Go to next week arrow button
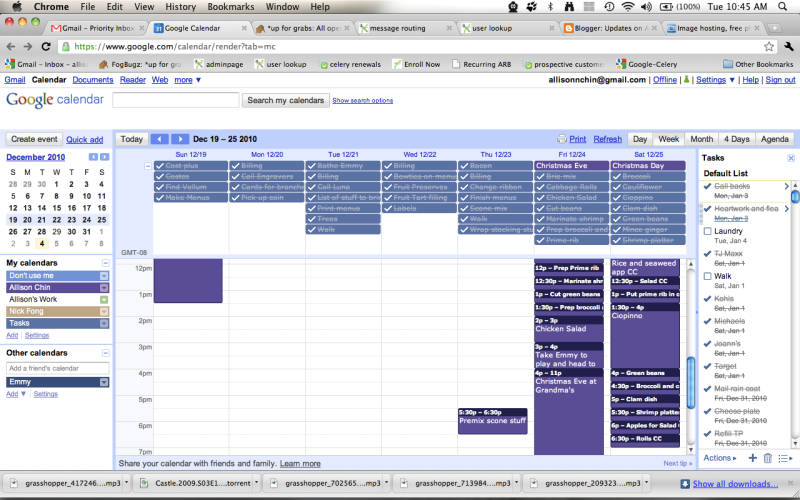This screenshot has width=800, height=500. pos(180,139)
